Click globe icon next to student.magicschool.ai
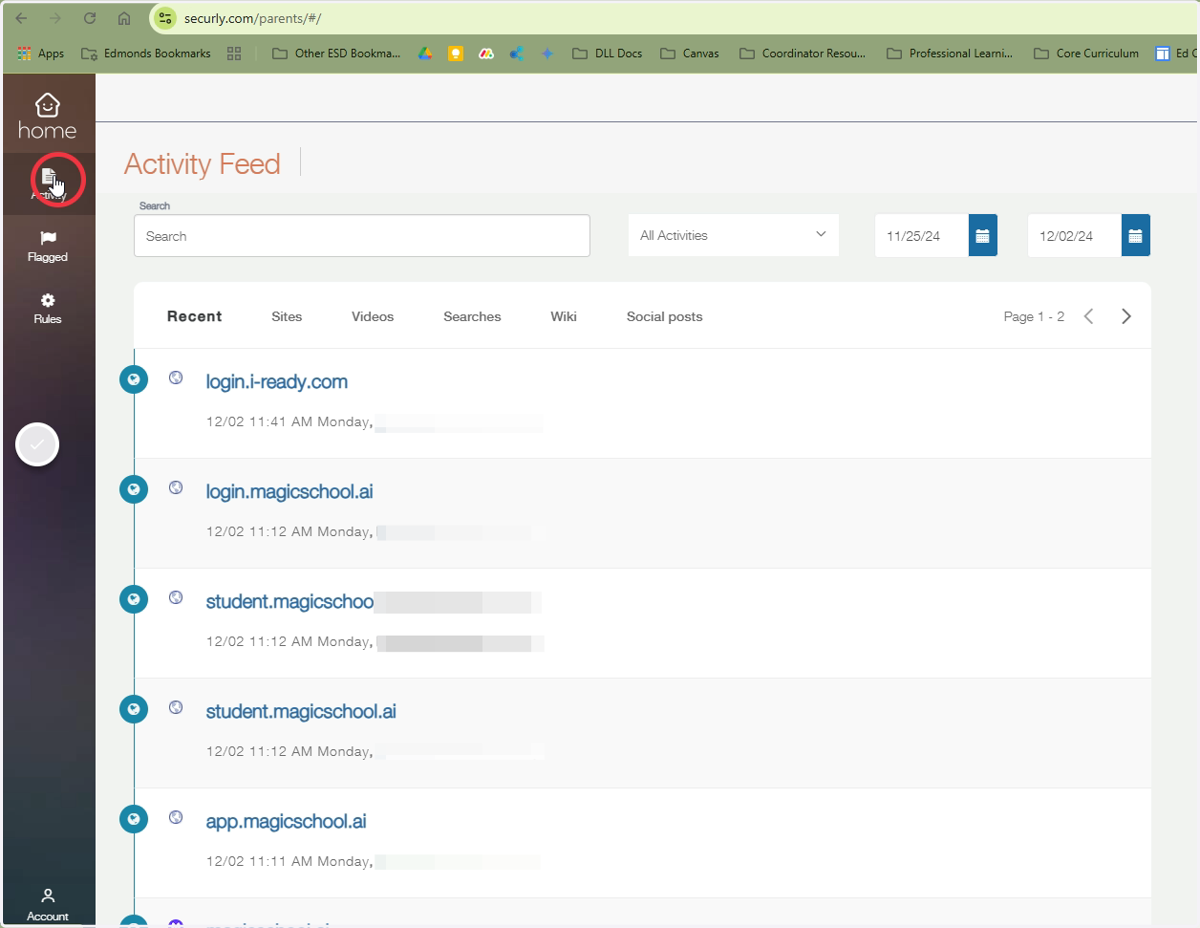The width and height of the screenshot is (1200, 928). (176, 707)
